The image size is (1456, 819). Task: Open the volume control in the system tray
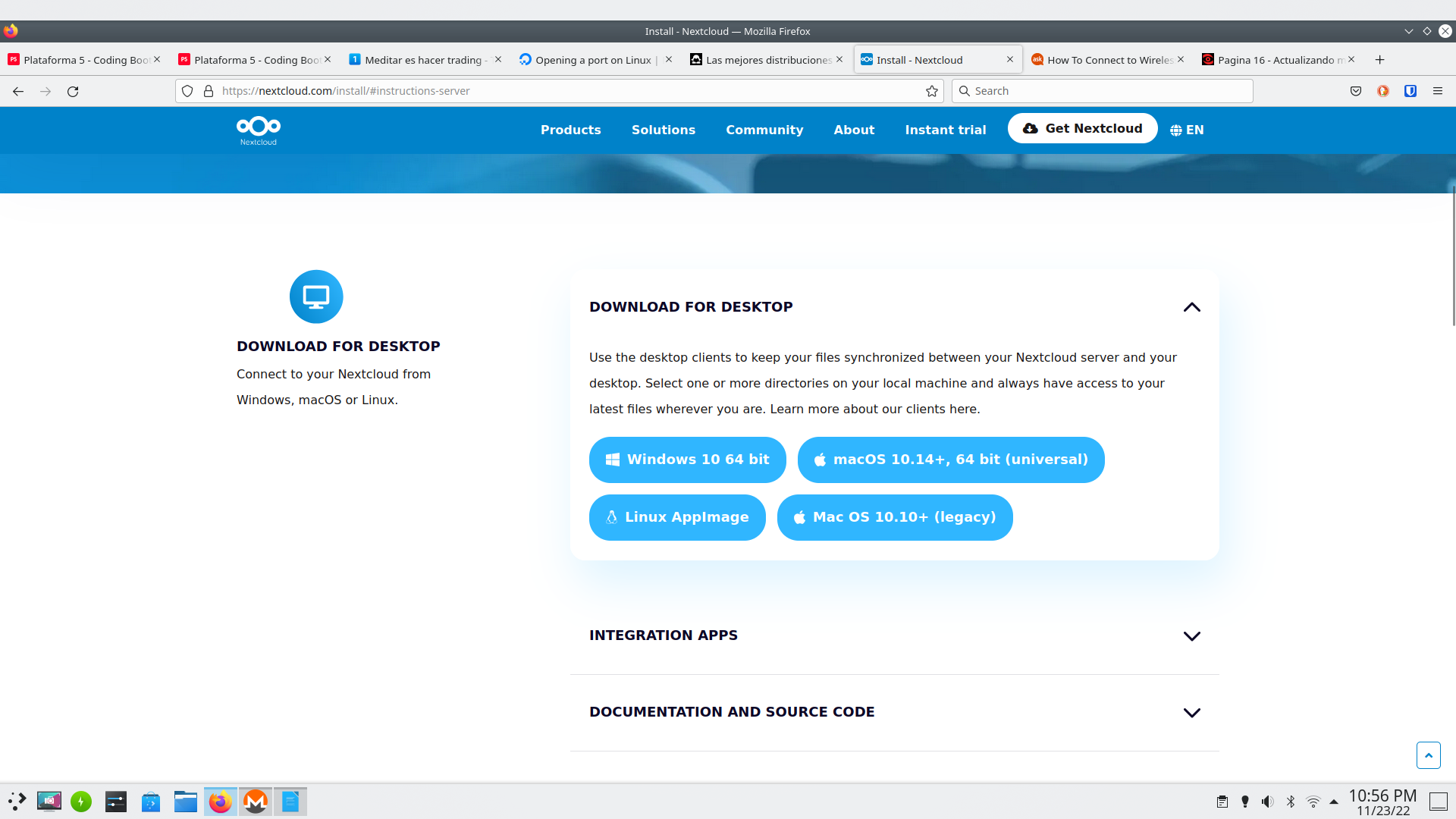click(1267, 802)
